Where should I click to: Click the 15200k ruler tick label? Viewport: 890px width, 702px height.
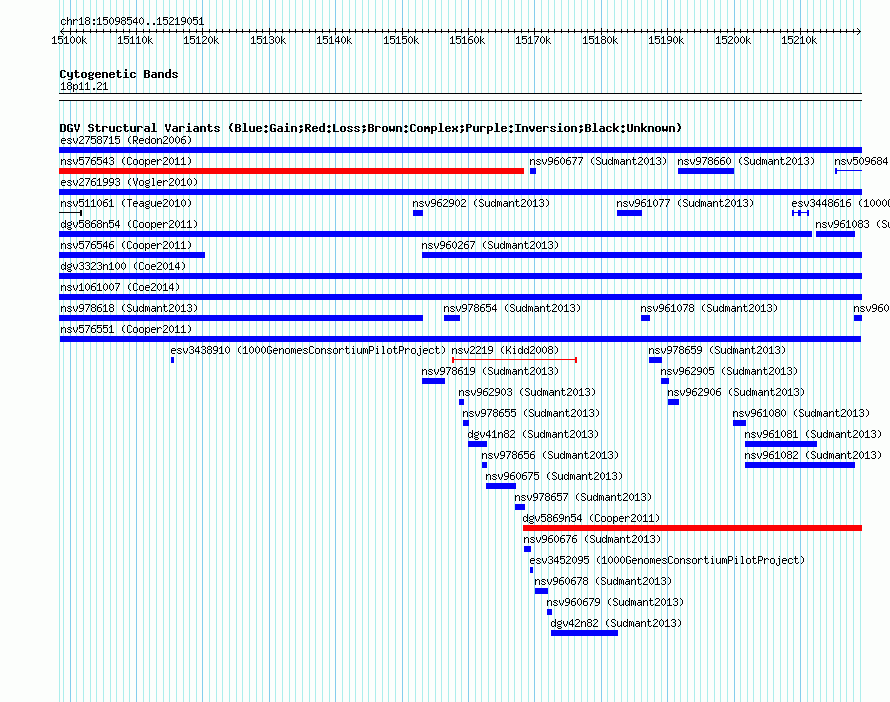(733, 40)
